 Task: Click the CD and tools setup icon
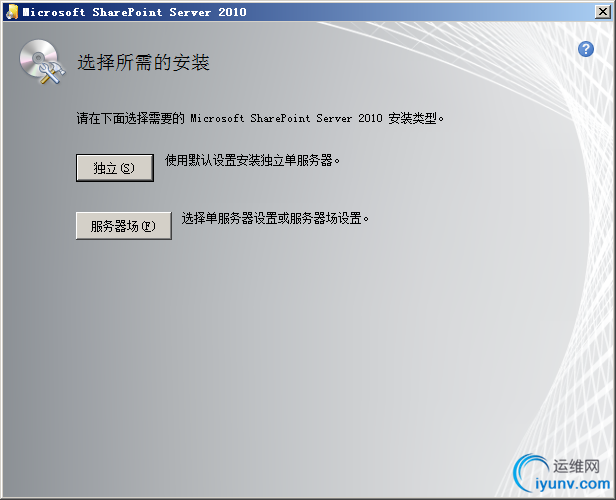42,62
